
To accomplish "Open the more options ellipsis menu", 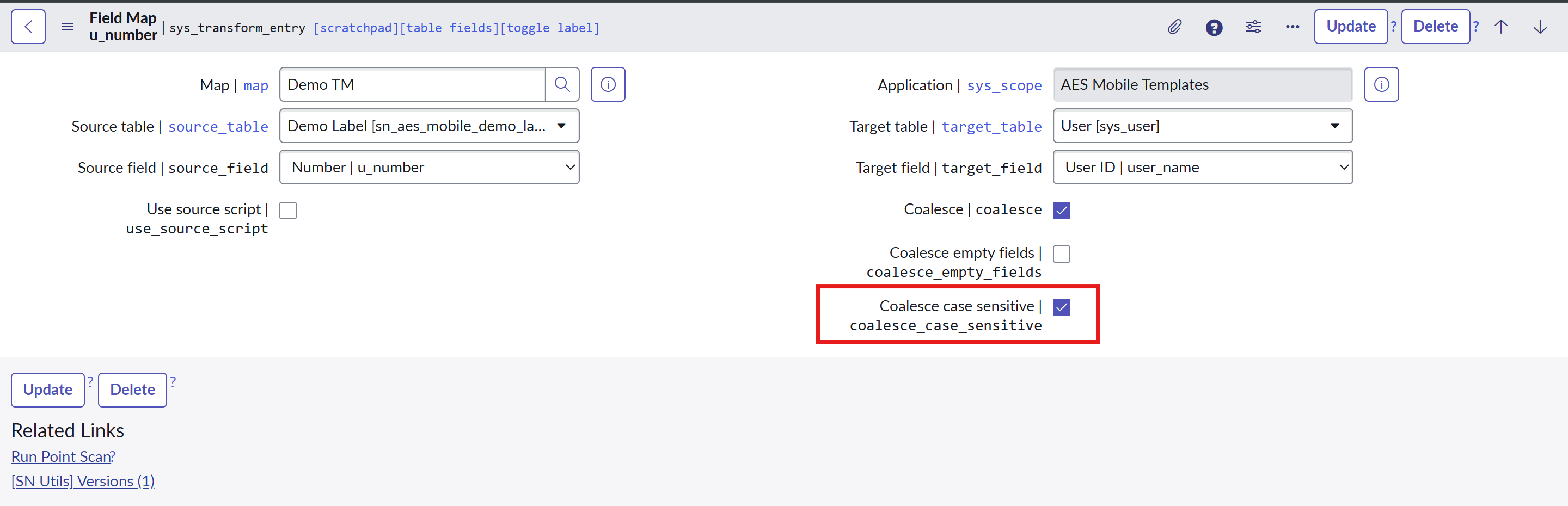I will (x=1293, y=27).
